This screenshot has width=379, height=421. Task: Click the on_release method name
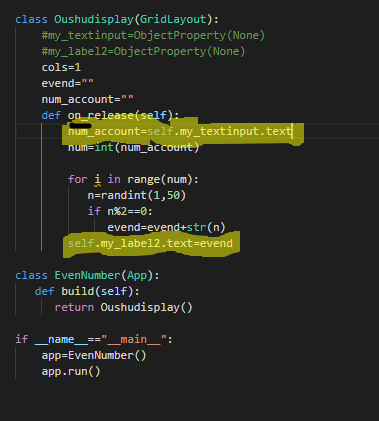click(101, 115)
